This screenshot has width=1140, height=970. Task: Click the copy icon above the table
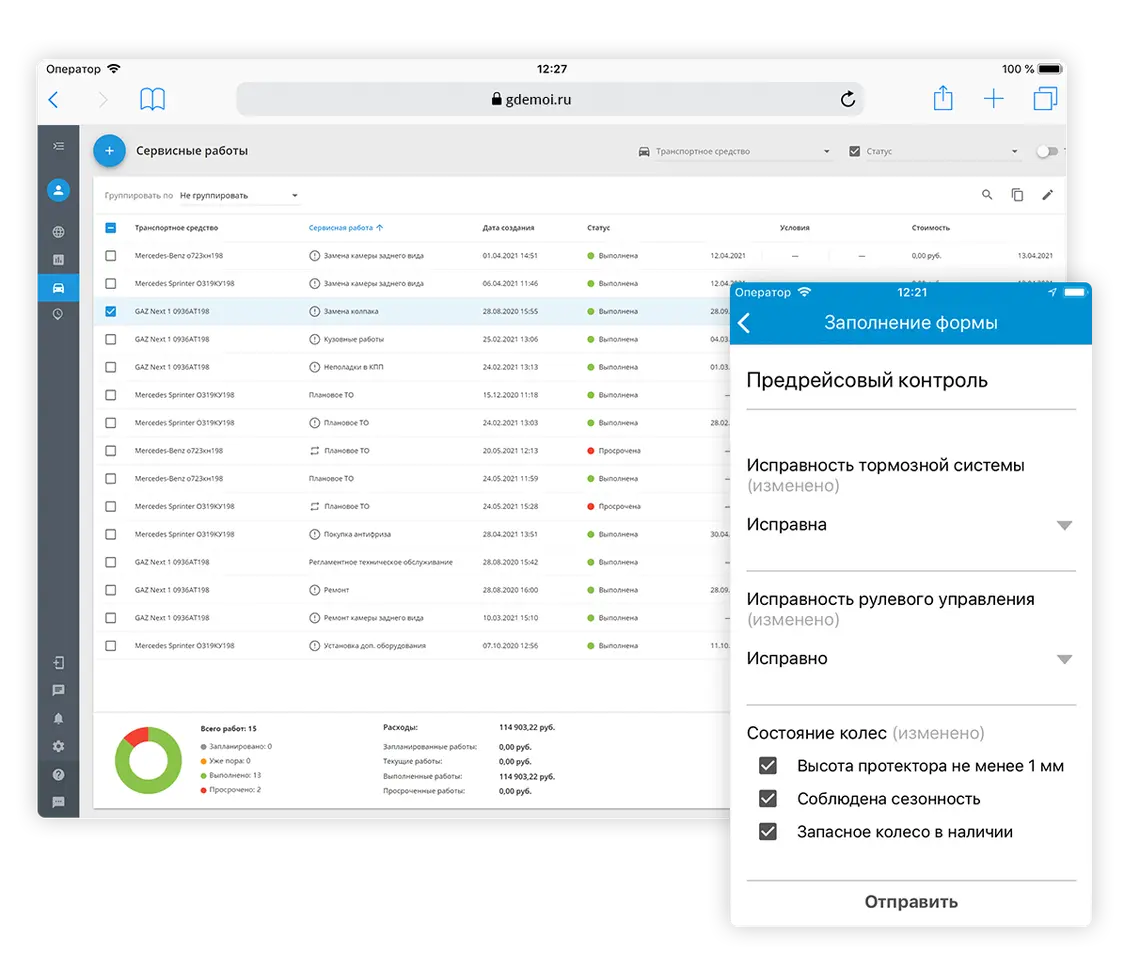1017,195
